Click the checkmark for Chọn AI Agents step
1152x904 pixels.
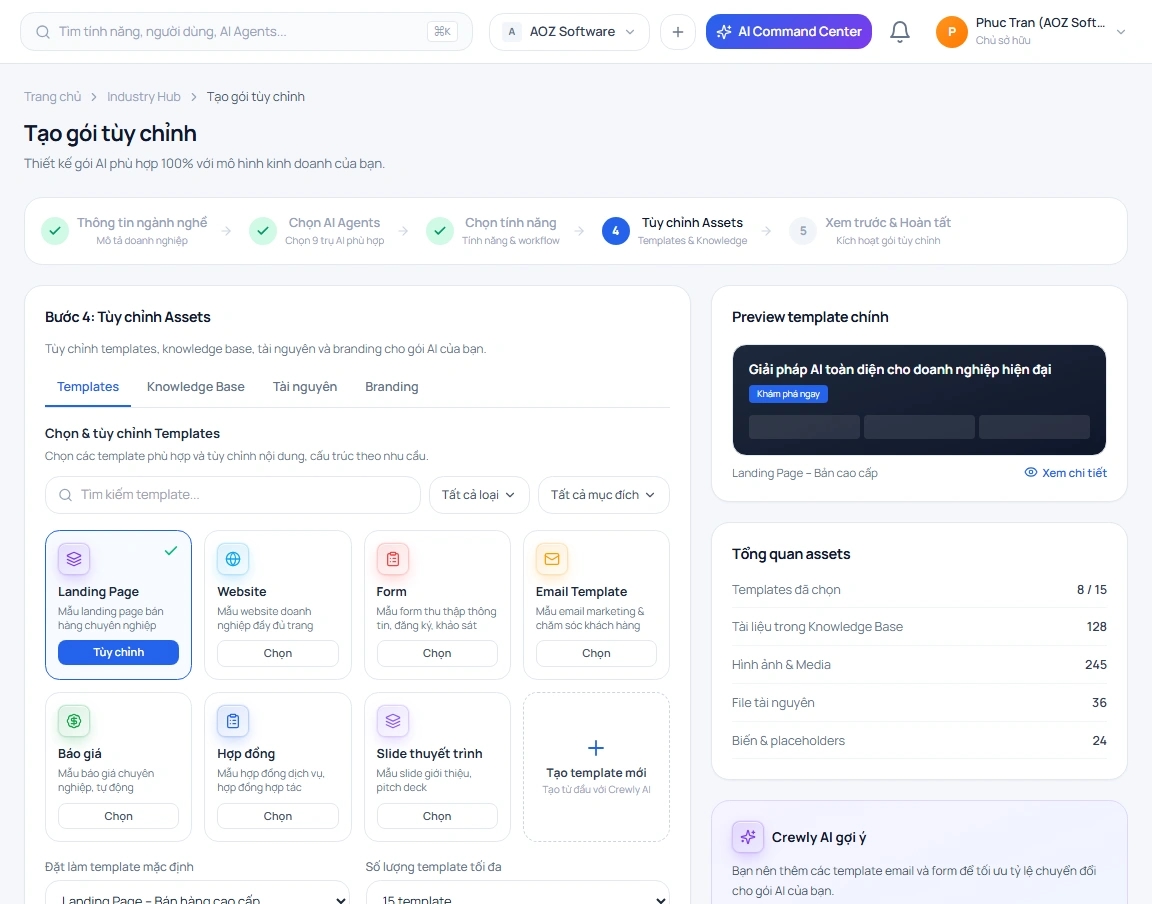coord(262,231)
